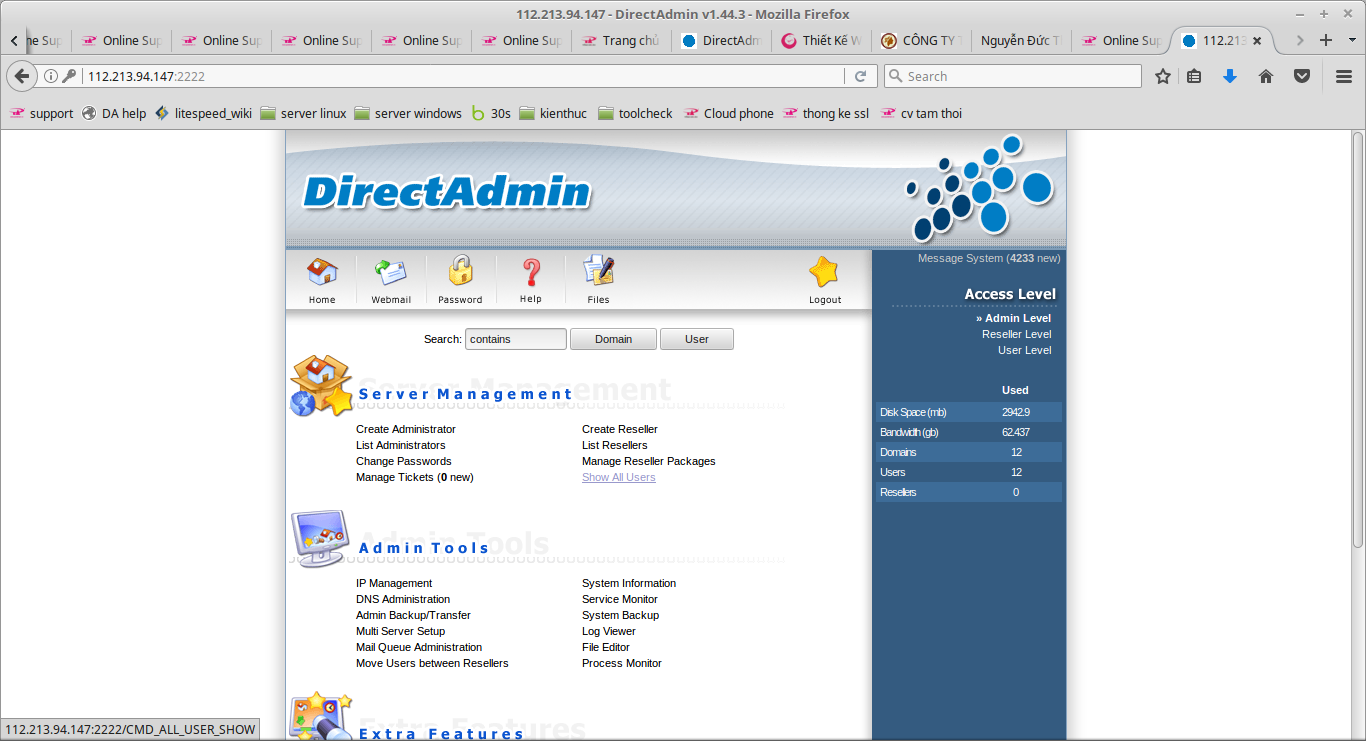Open the DA help bookmark
Image resolution: width=1366 pixels, height=741 pixels.
pos(114,113)
